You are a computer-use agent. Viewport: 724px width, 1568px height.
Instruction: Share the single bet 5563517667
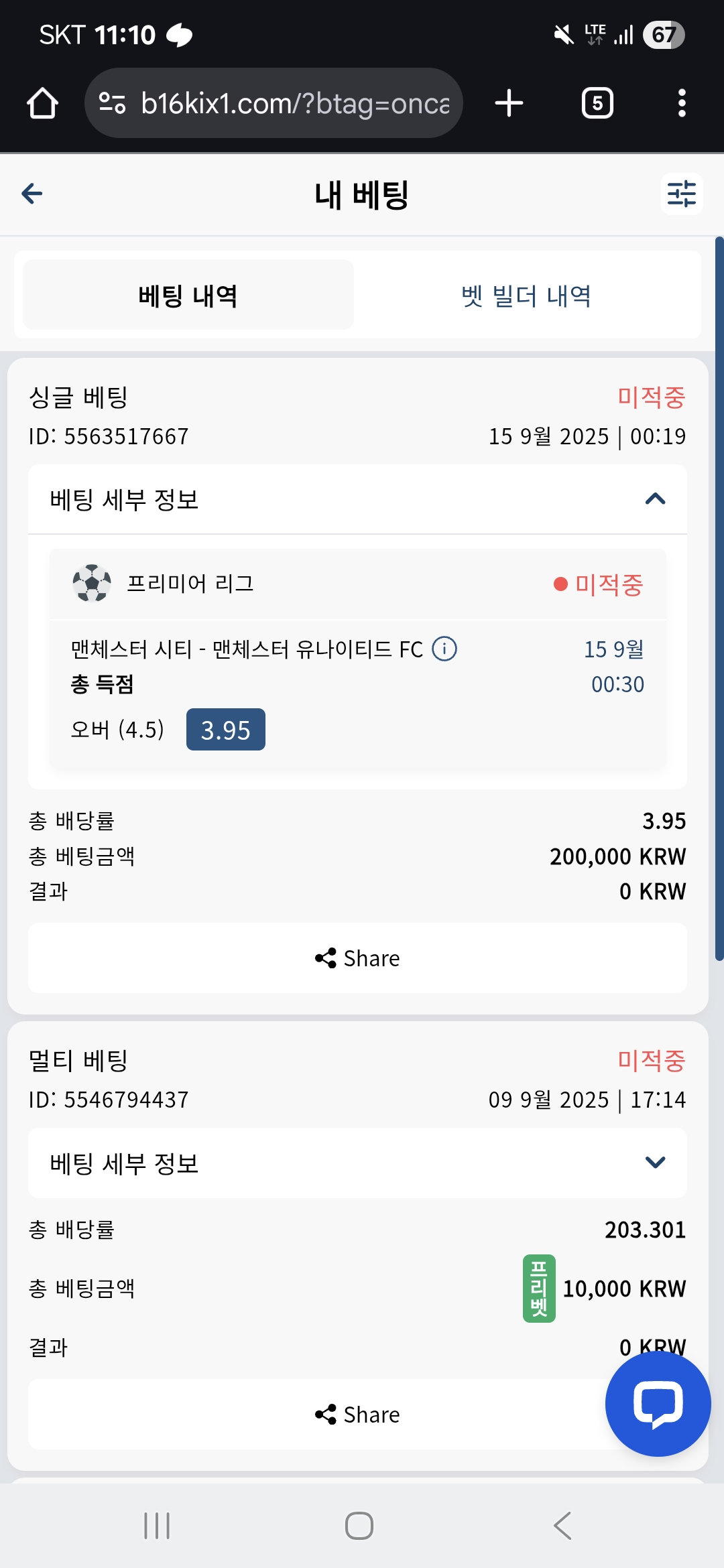pos(357,958)
